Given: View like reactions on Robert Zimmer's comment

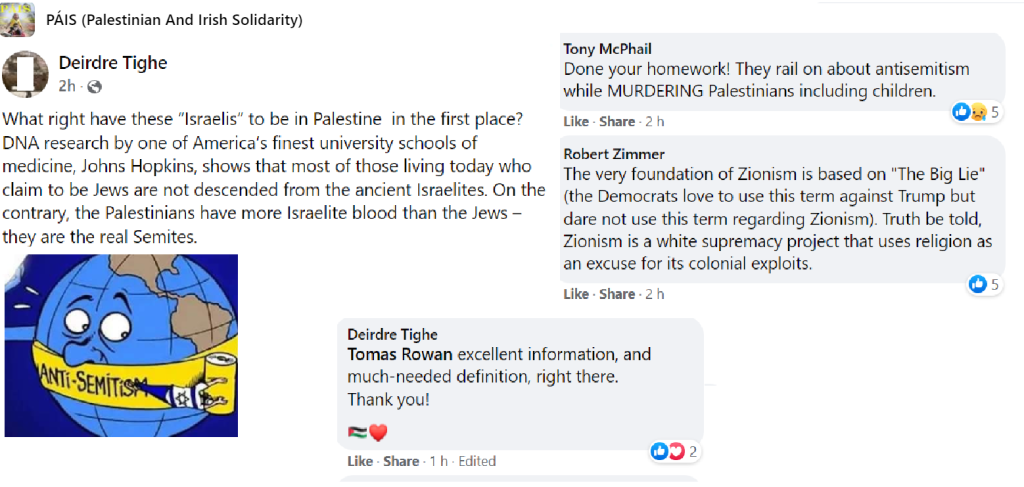Looking at the screenshot, I should (984, 285).
